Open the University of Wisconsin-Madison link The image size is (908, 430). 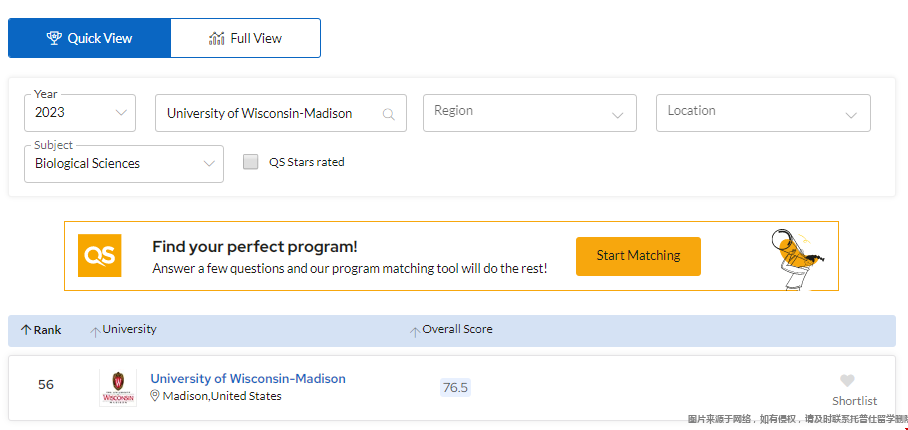coord(248,379)
